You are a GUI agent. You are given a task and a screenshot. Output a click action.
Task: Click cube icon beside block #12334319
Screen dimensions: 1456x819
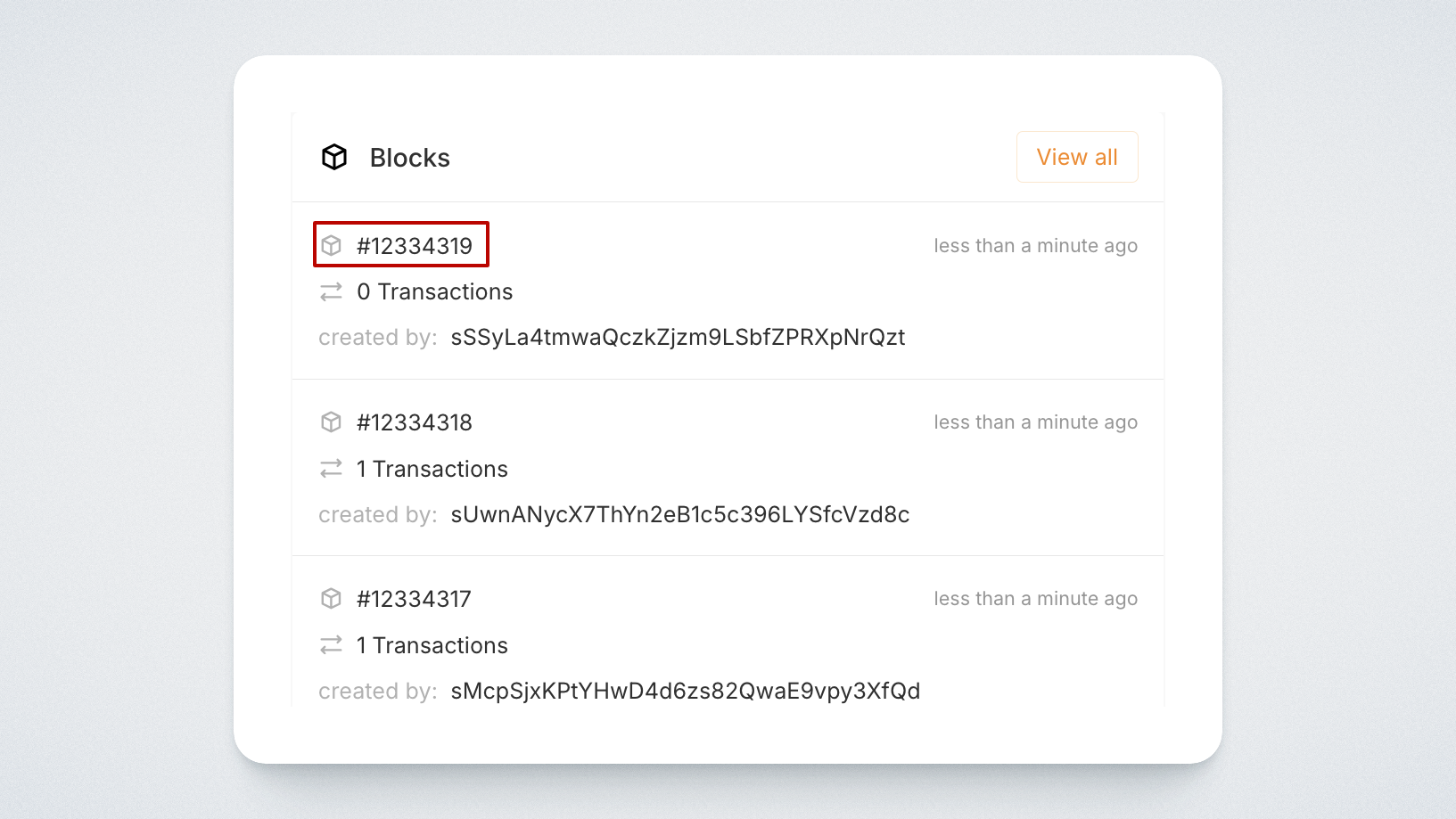(x=332, y=246)
